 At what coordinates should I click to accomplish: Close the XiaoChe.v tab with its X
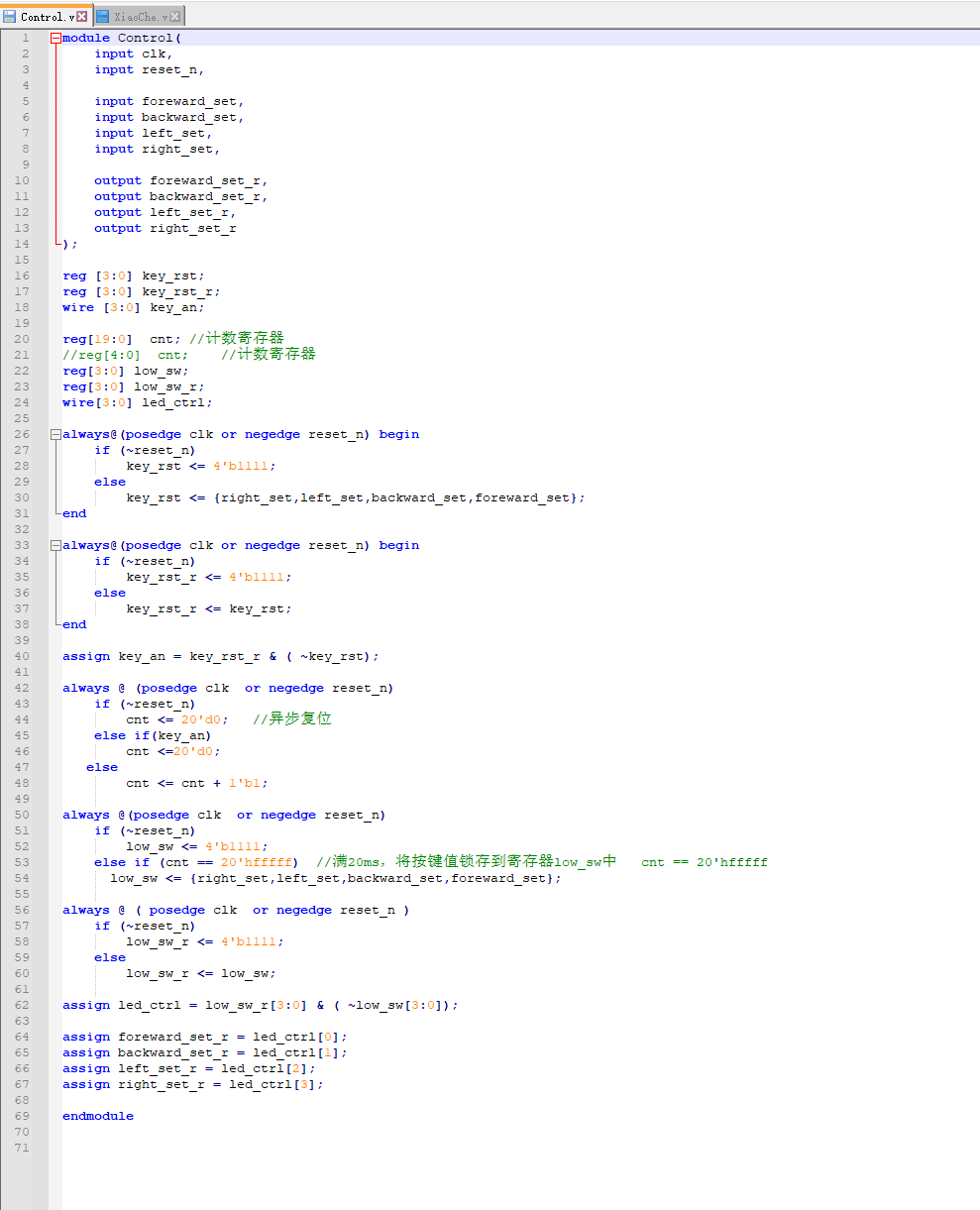[x=175, y=17]
